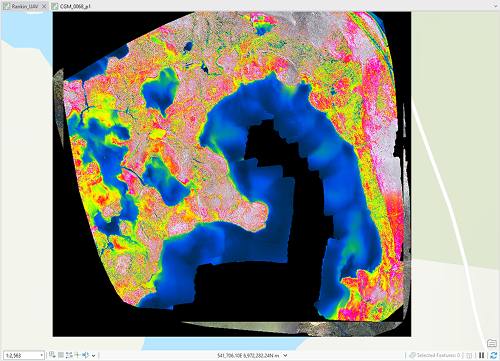Click the Selected Features: 0 label

pos(438,355)
